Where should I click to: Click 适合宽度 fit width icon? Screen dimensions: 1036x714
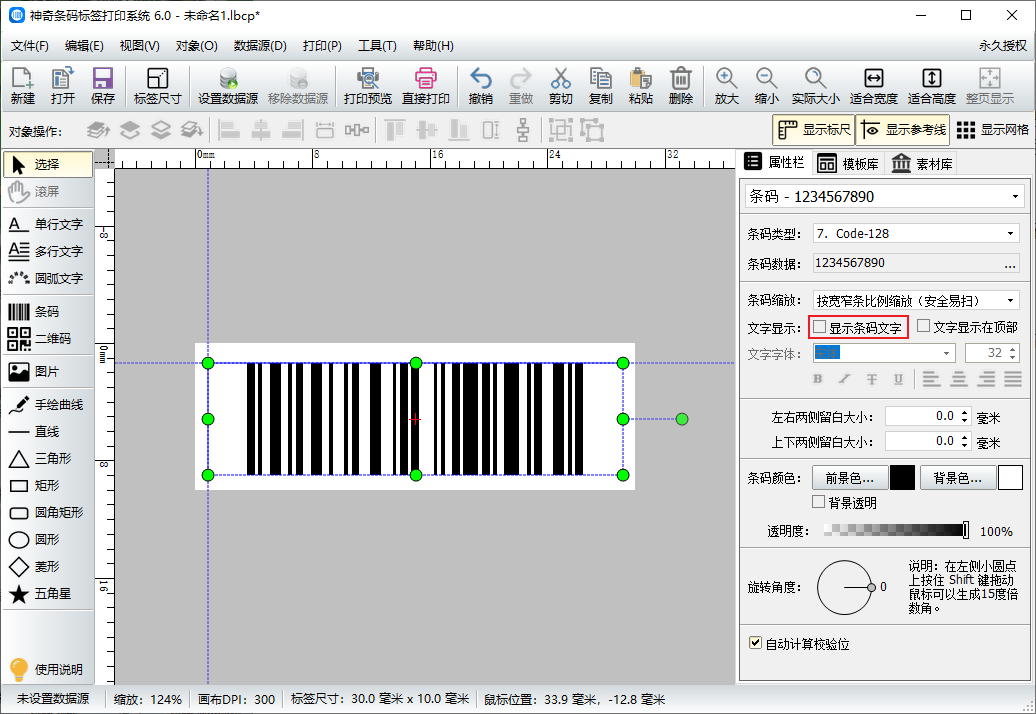coord(873,86)
